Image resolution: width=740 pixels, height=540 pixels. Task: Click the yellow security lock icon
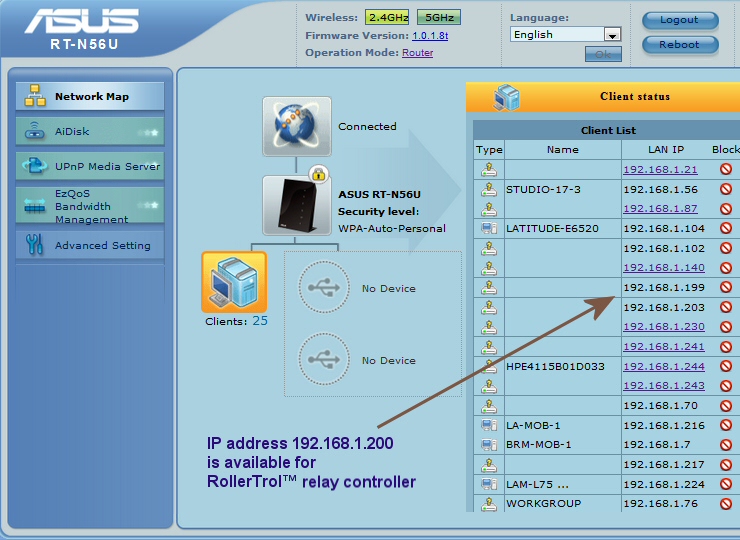(319, 174)
